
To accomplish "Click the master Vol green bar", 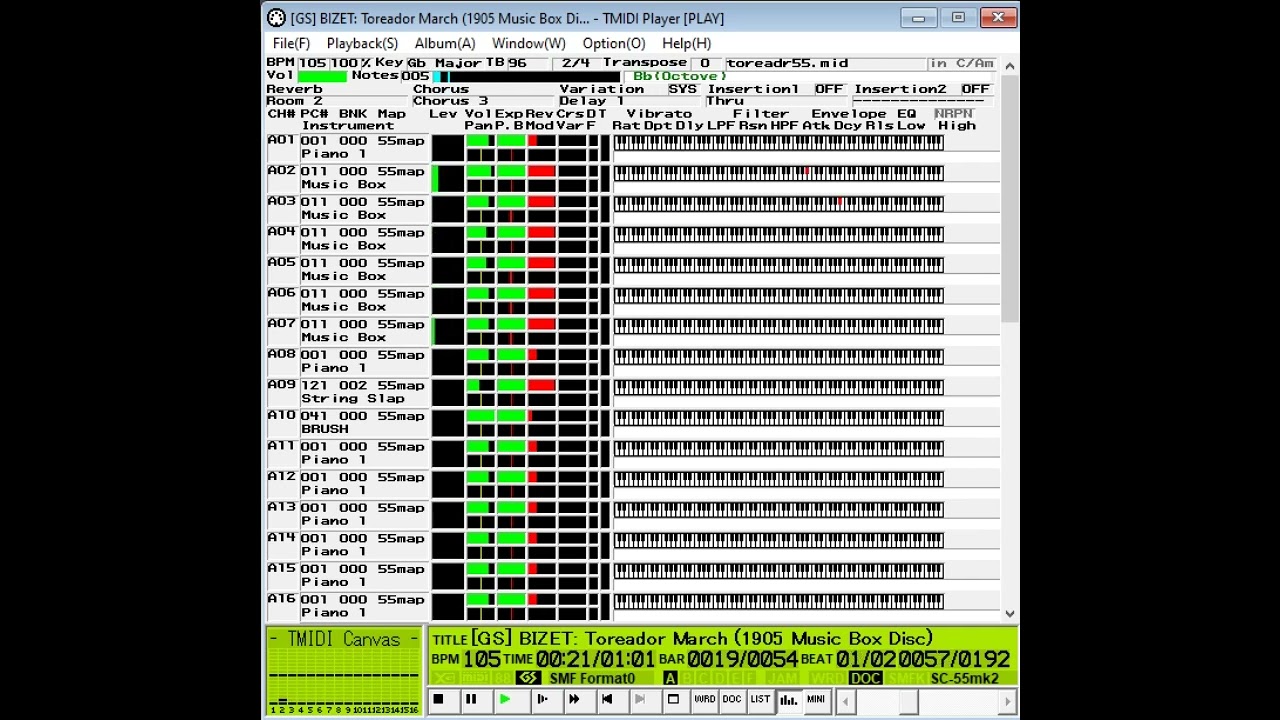I will 322,76.
